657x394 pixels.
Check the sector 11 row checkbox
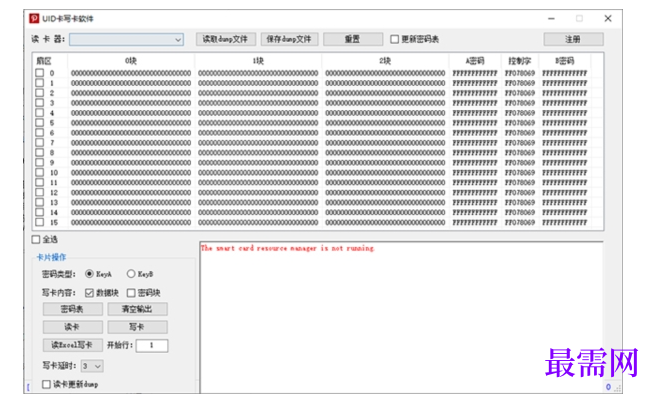[40, 182]
